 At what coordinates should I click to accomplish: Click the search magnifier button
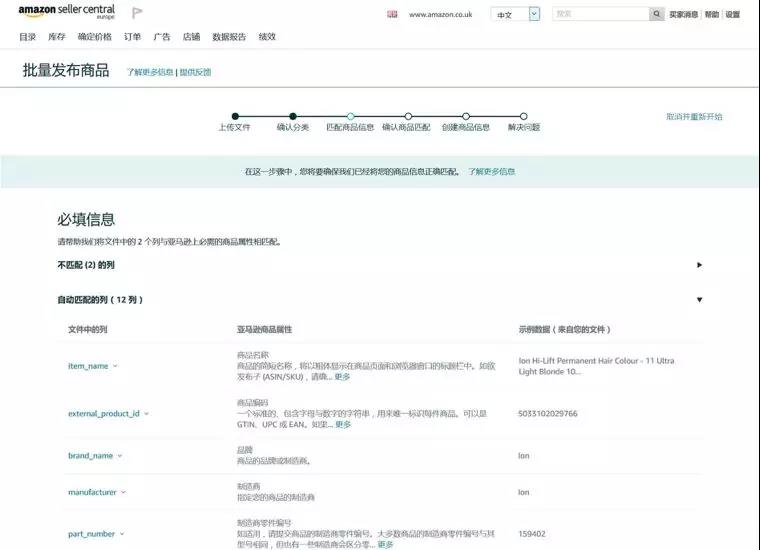click(x=656, y=14)
